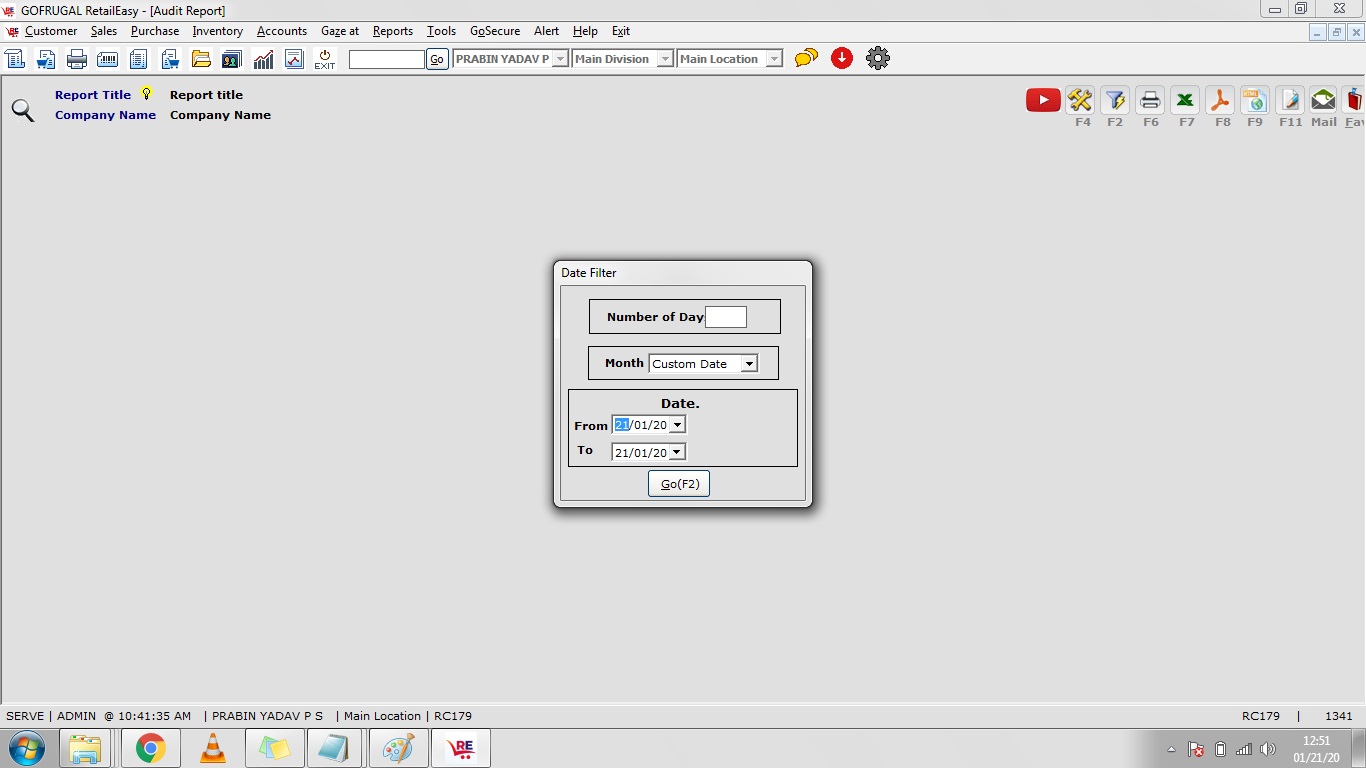1366x768 pixels.
Task: Expand the Month dropdown showing Custom Date
Action: pos(749,364)
